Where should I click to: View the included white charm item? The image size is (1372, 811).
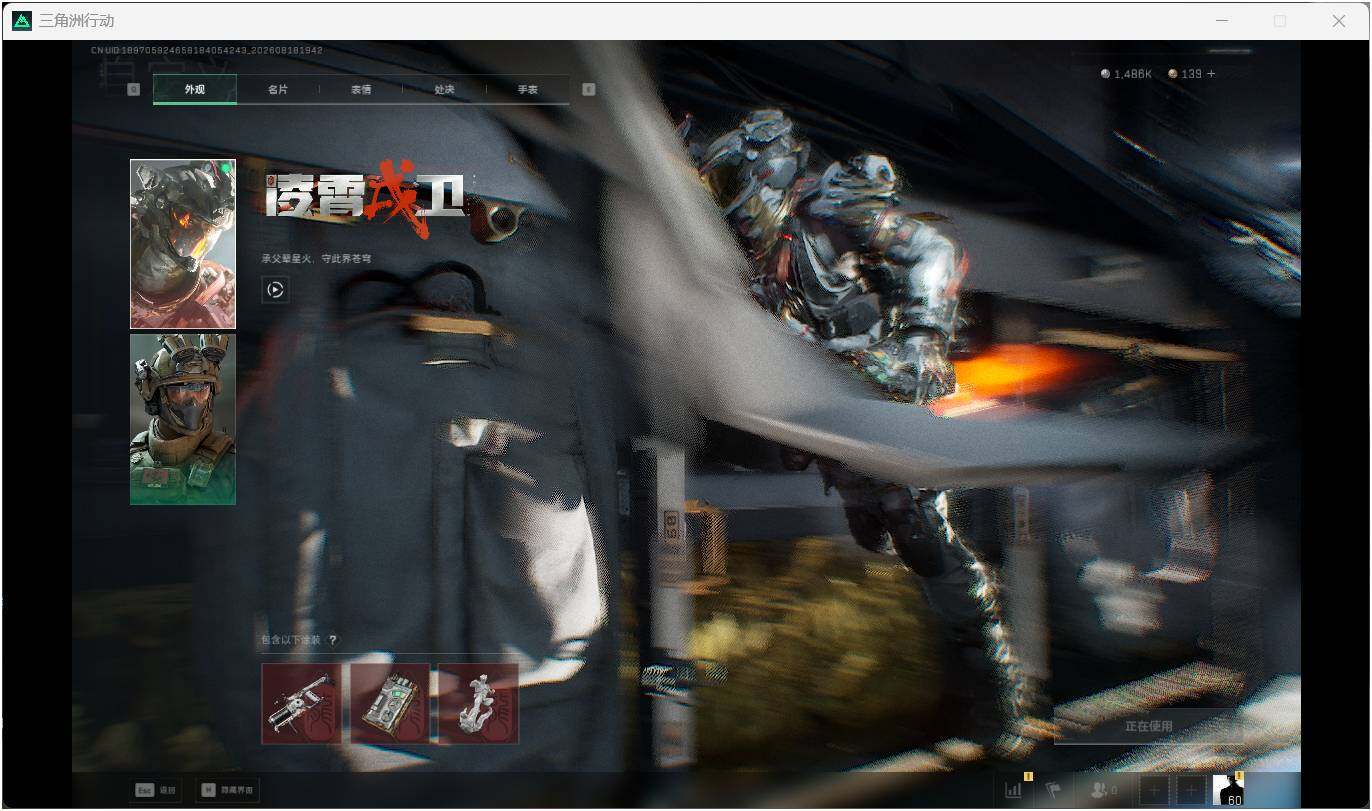click(x=478, y=703)
